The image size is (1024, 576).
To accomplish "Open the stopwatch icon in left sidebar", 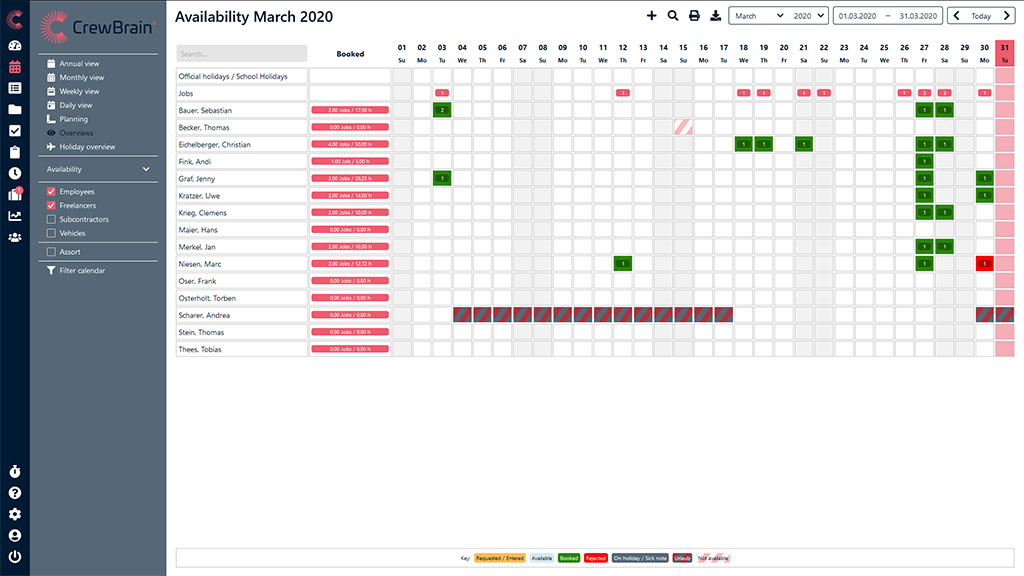I will (x=15, y=471).
